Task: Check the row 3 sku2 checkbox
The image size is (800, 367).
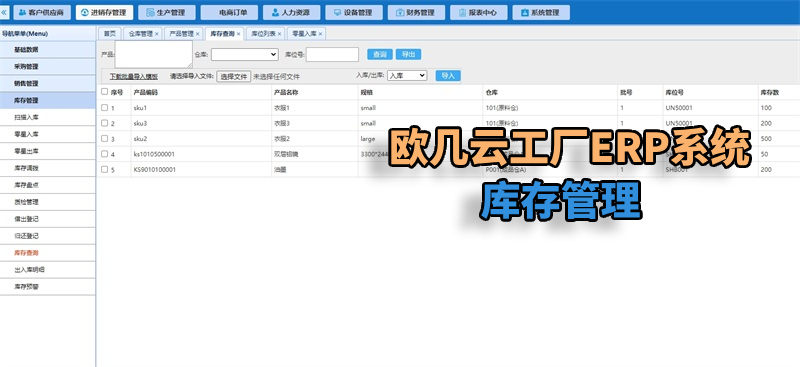Action: [105, 138]
